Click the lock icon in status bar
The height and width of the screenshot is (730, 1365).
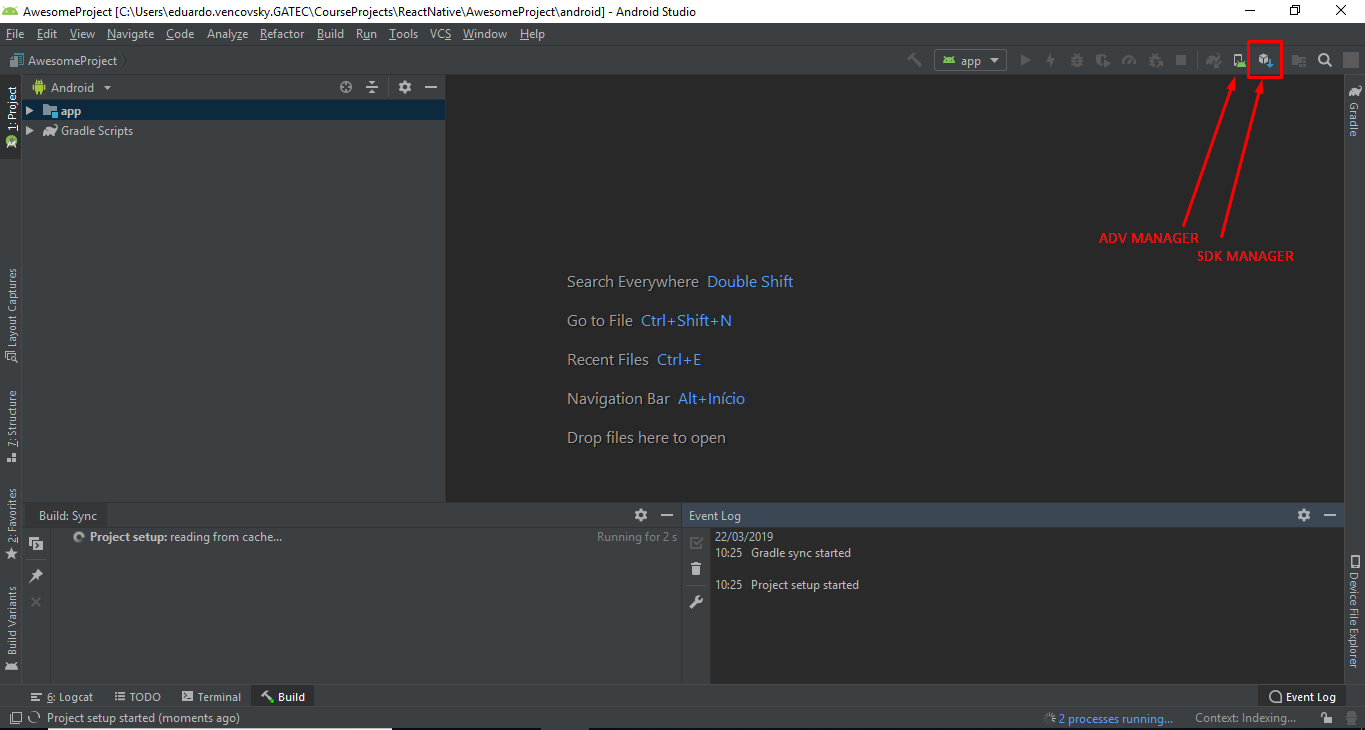(x=1326, y=718)
